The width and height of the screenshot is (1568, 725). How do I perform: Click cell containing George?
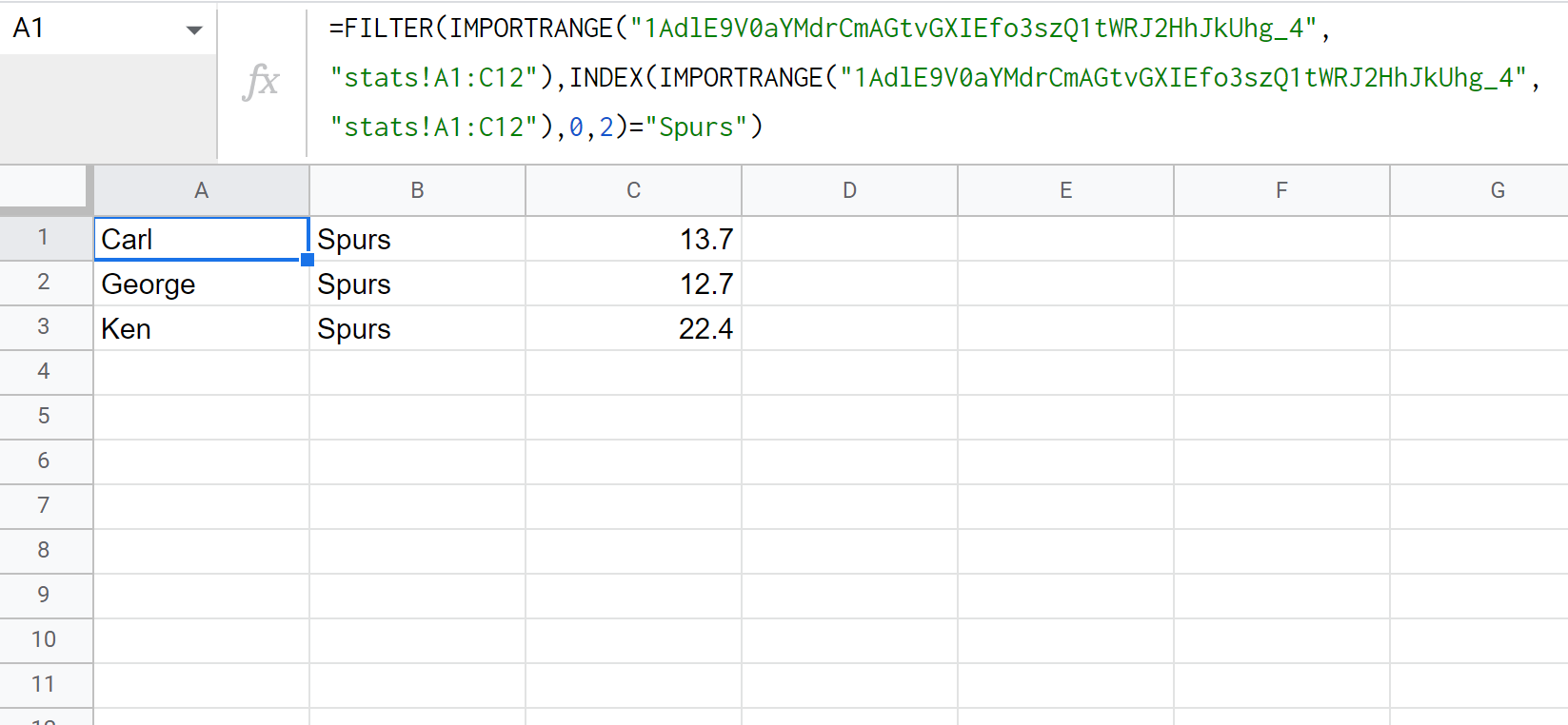202,284
